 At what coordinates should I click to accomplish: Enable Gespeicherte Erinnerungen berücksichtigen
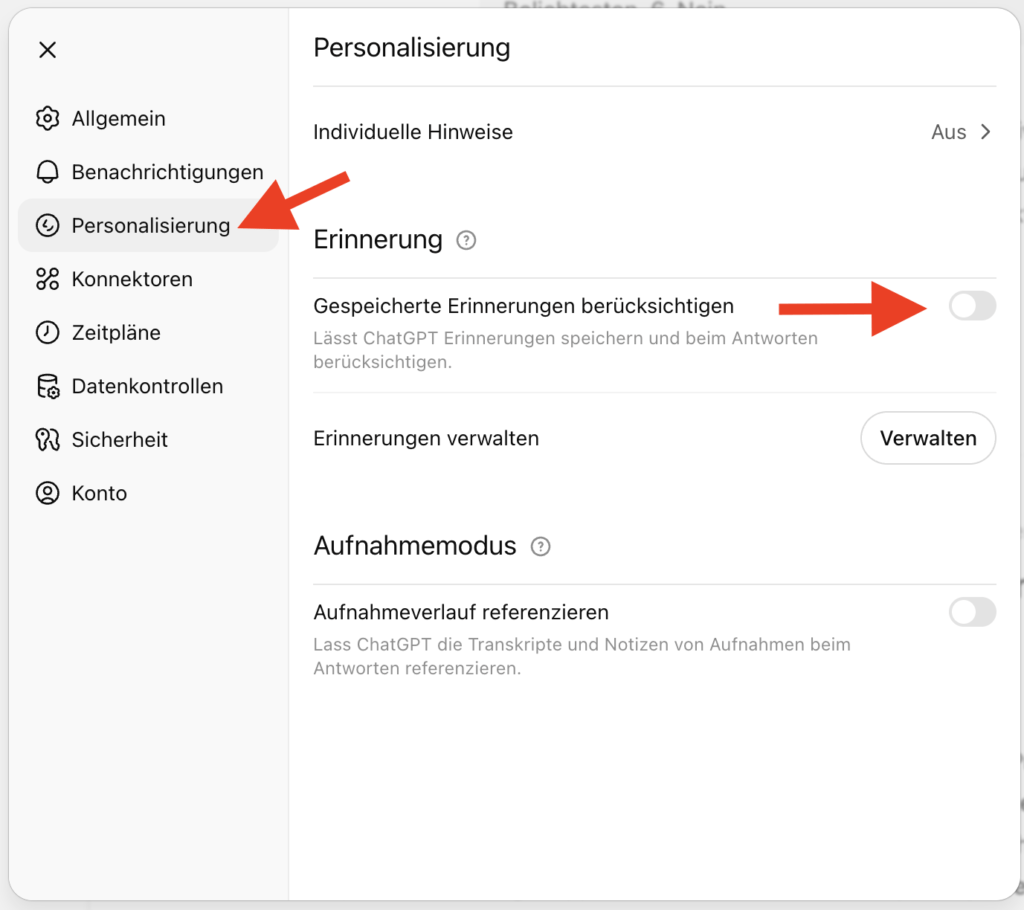(x=971, y=306)
